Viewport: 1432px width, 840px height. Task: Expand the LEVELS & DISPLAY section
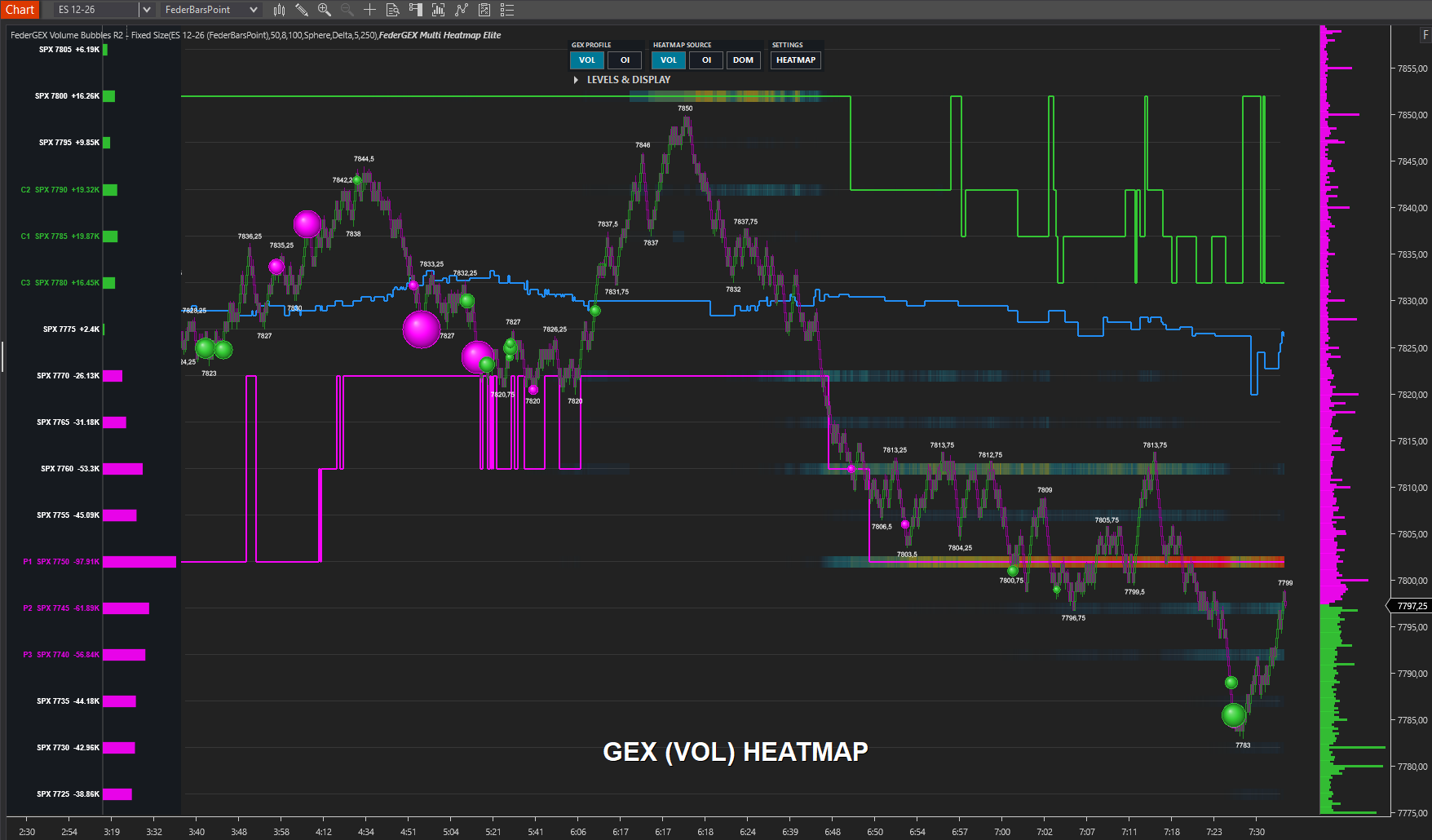pos(622,80)
